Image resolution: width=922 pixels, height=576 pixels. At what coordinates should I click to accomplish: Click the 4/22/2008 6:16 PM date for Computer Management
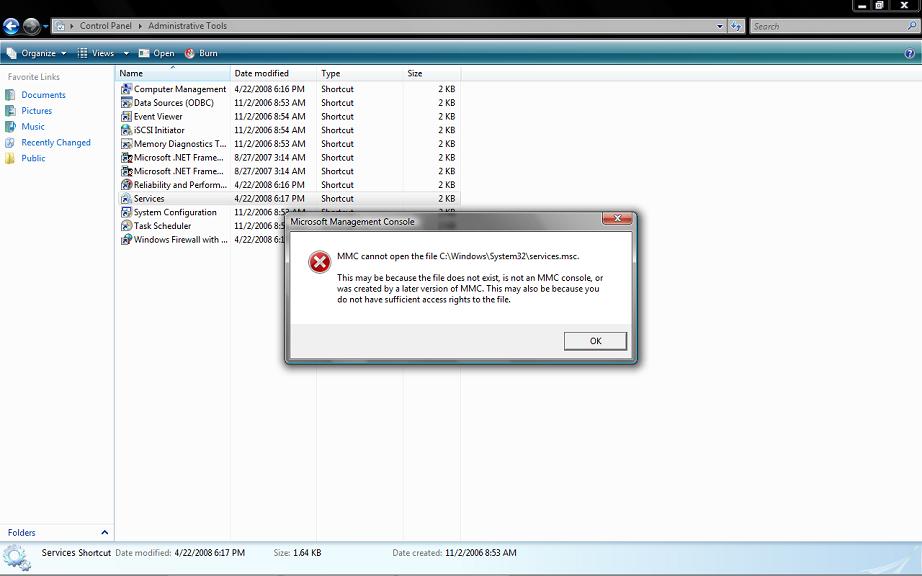[269, 89]
